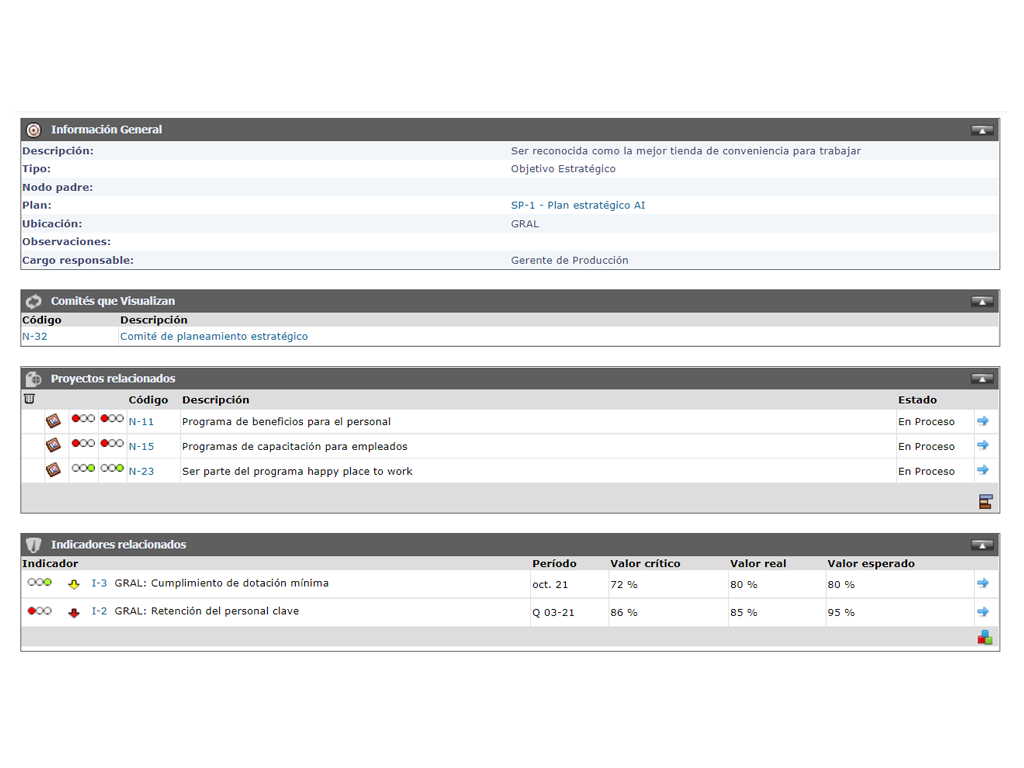Click blue arrow for Programas de capacitación

[983, 445]
